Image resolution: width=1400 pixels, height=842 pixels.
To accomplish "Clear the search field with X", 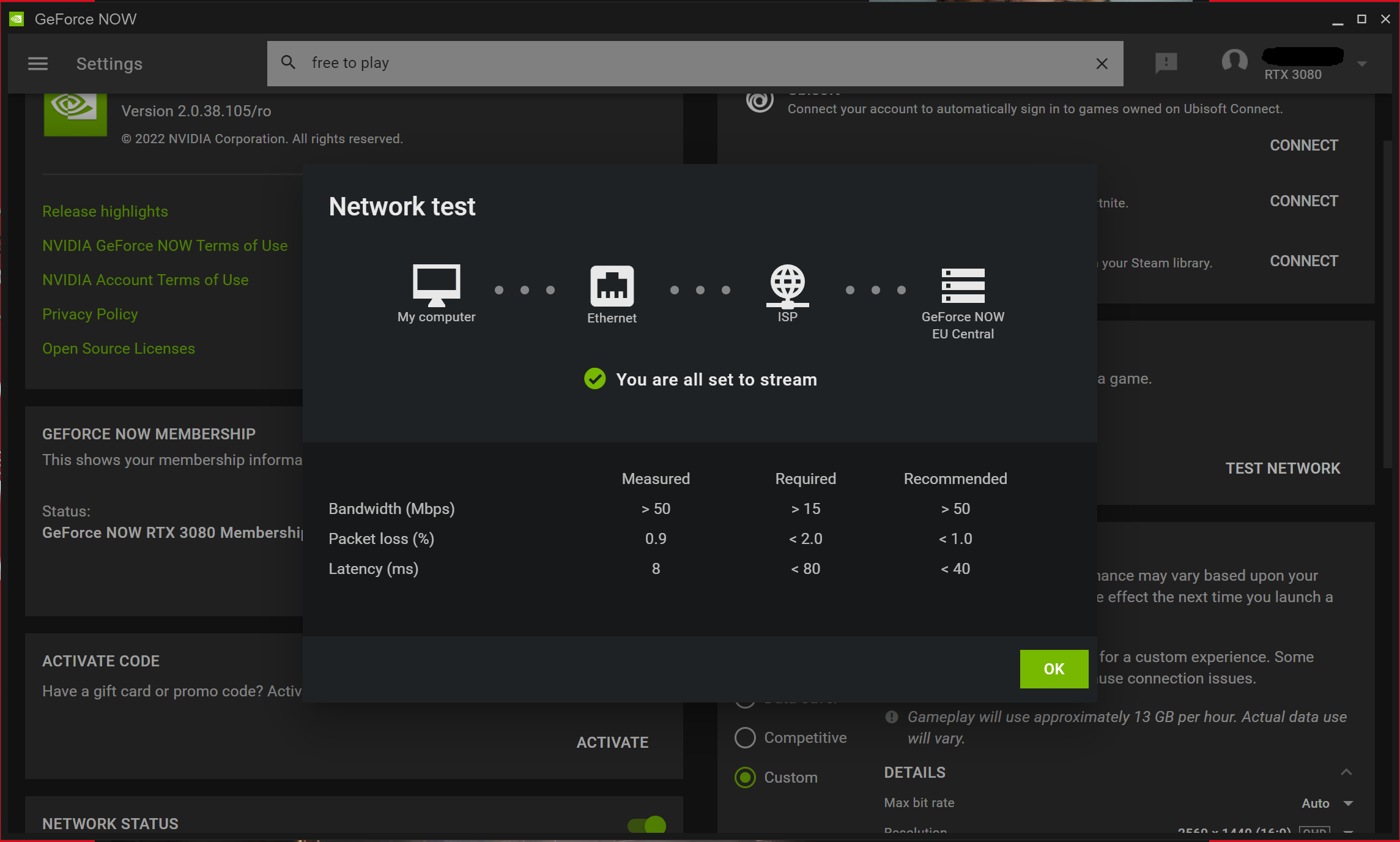I will click(x=1102, y=64).
